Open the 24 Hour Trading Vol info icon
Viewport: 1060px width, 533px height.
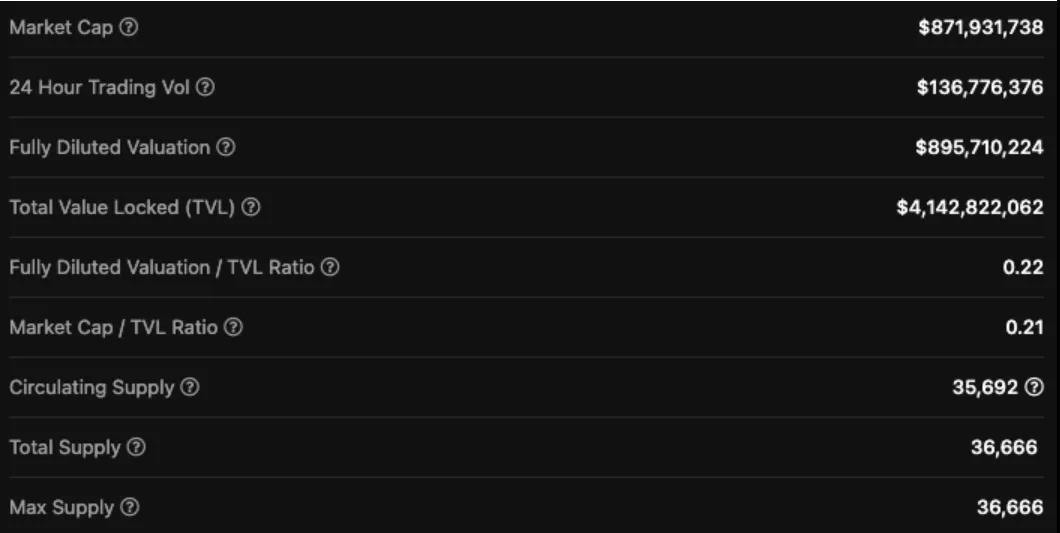205,88
